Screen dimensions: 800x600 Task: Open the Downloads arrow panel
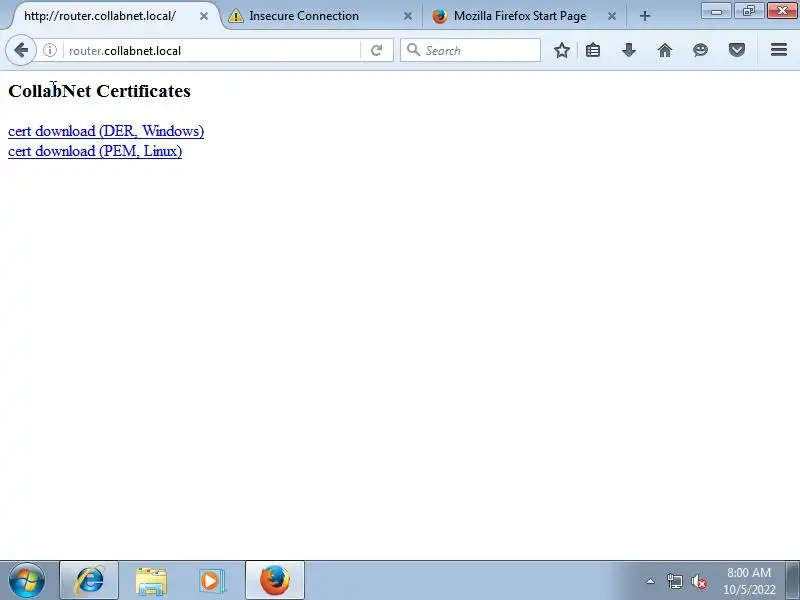(629, 51)
